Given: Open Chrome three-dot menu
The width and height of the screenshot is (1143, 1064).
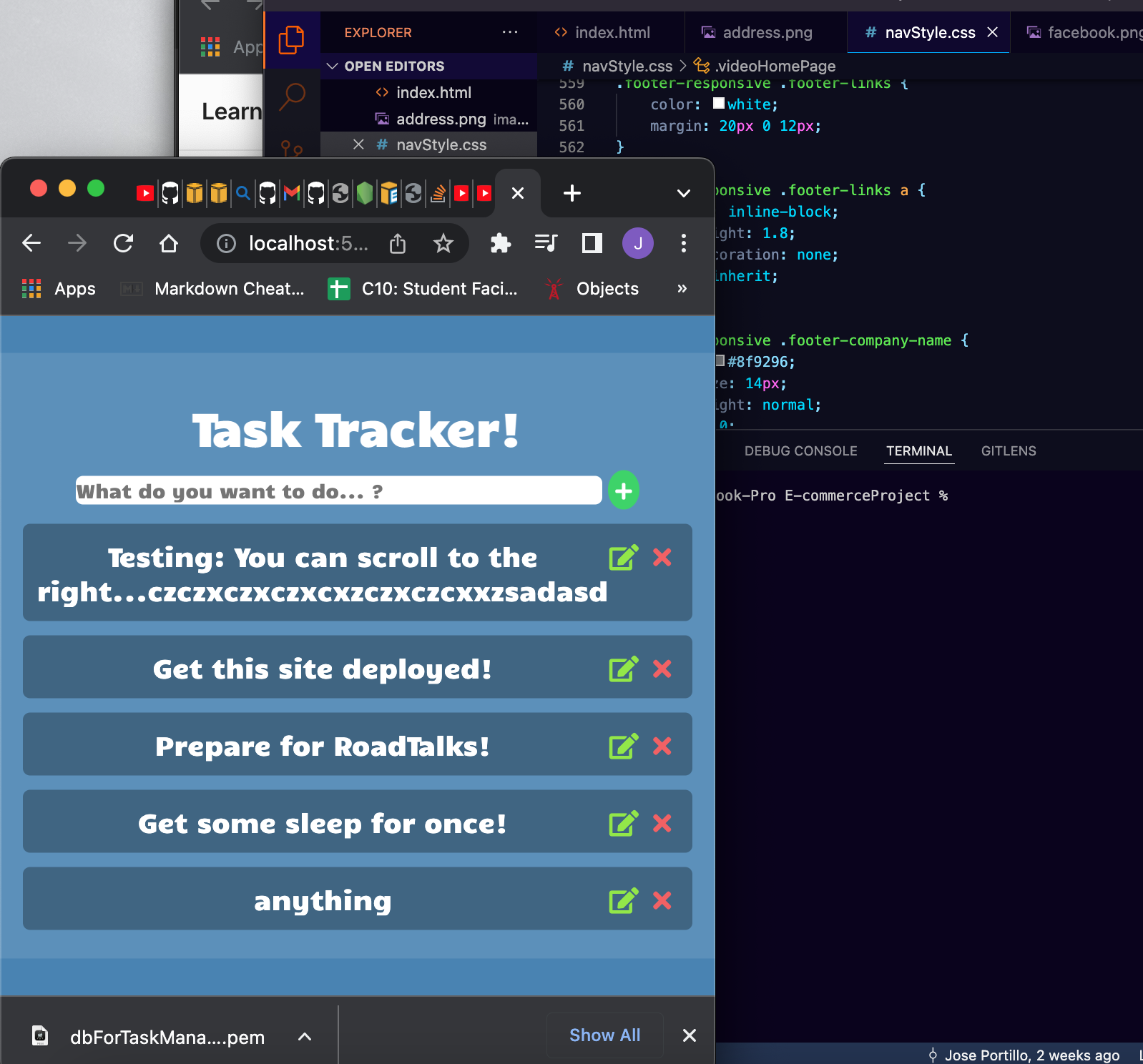Looking at the screenshot, I should click(684, 244).
